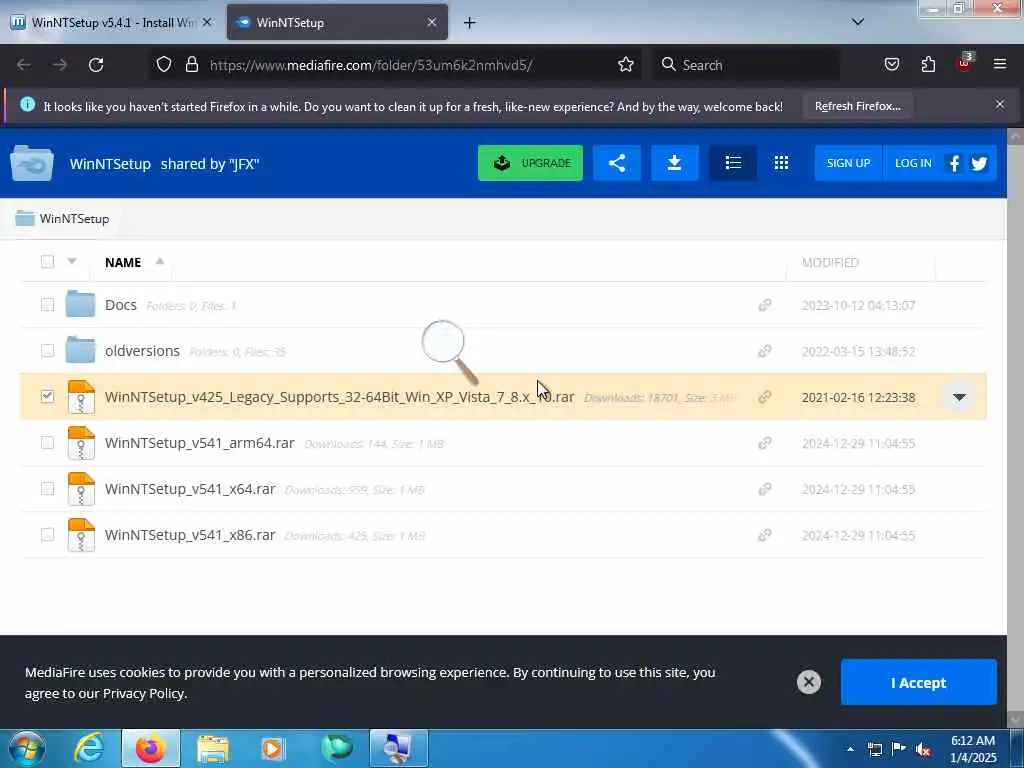Screen dimensions: 1024x768
Task: Dismiss the cookie notice with round X
Action: point(808,682)
